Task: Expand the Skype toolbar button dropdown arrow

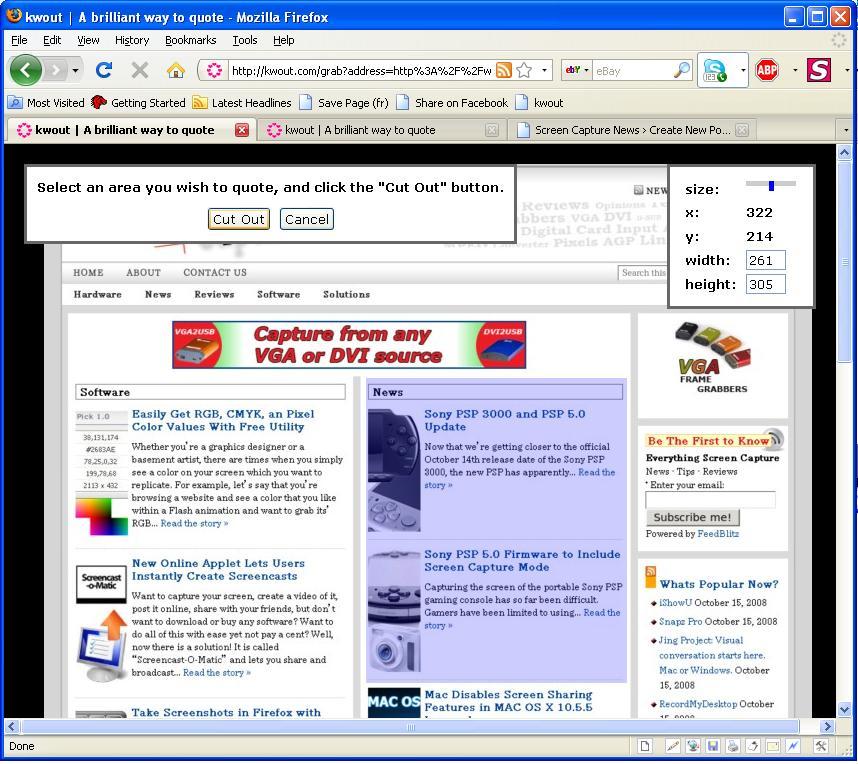Action: (x=743, y=70)
